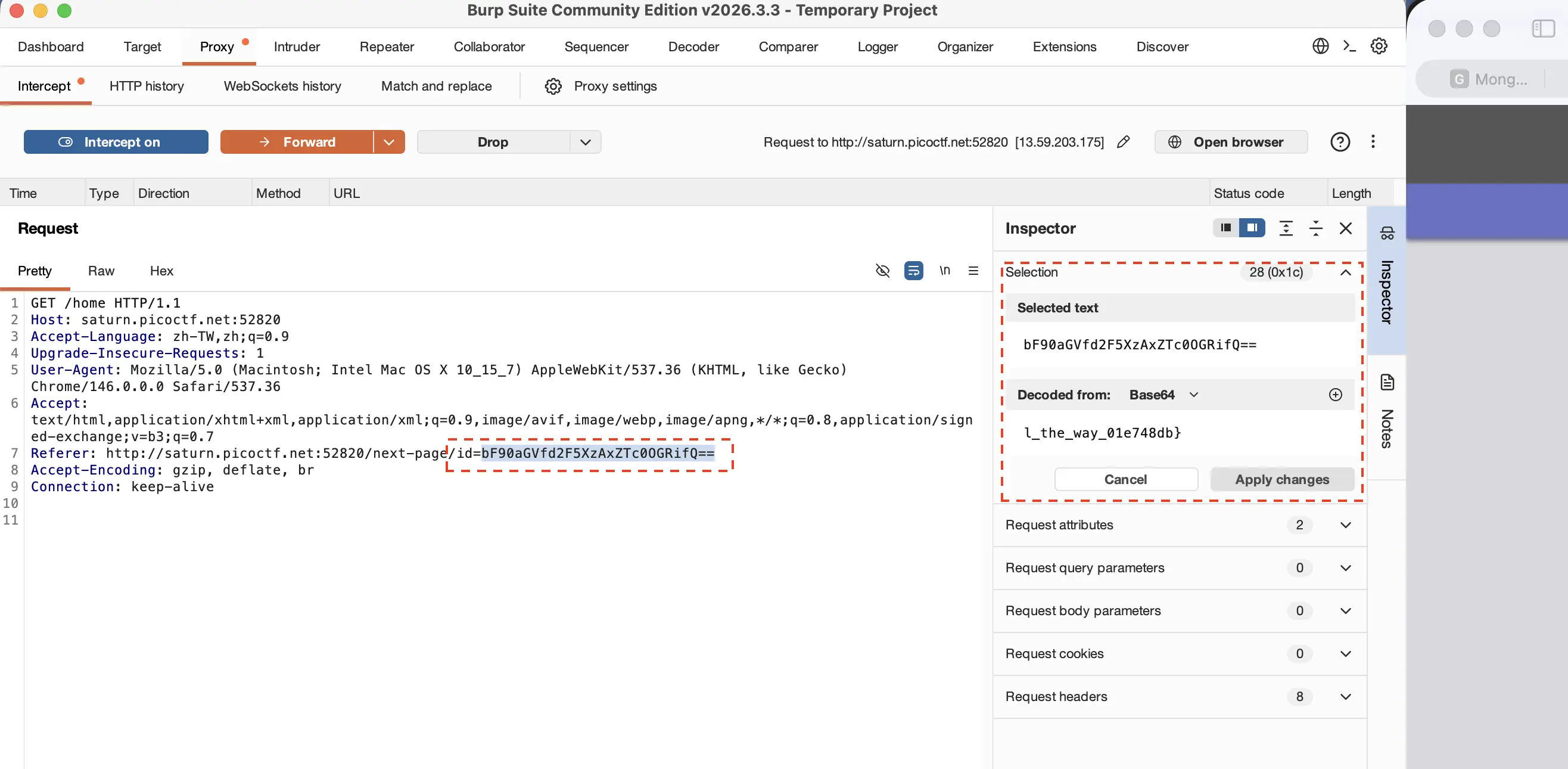This screenshot has height=769, width=1568.
Task: Expand the Request query parameters section
Action: pos(1345,568)
